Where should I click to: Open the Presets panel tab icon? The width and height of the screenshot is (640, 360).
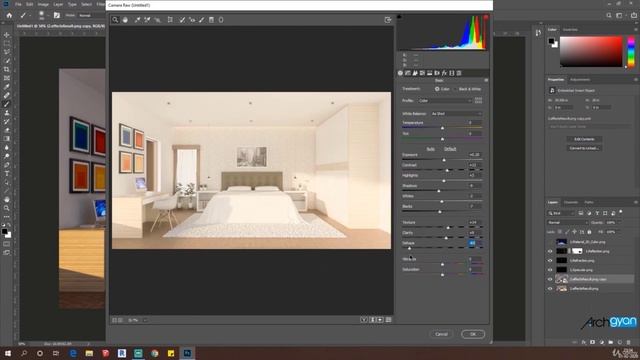click(x=459, y=73)
